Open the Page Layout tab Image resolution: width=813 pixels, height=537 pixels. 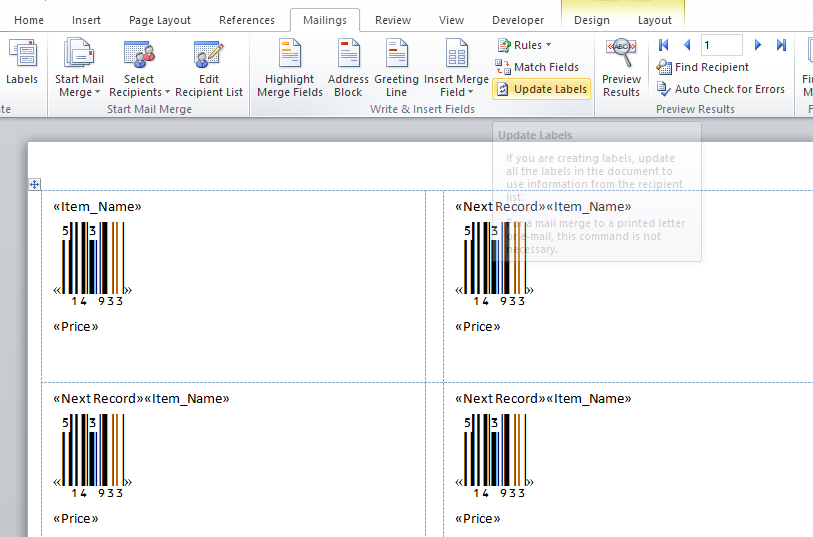click(x=160, y=20)
